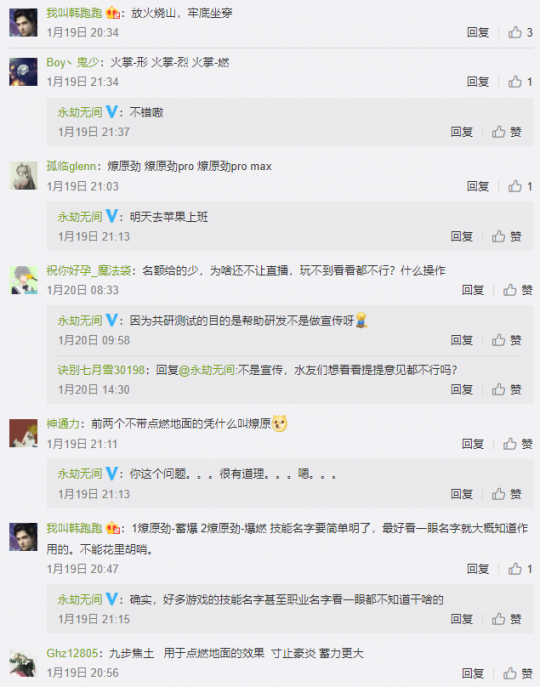The image size is (540, 687).
Task: Open Boy、鬼少's avatar thumbnail
Action: pyautogui.click(x=23, y=72)
